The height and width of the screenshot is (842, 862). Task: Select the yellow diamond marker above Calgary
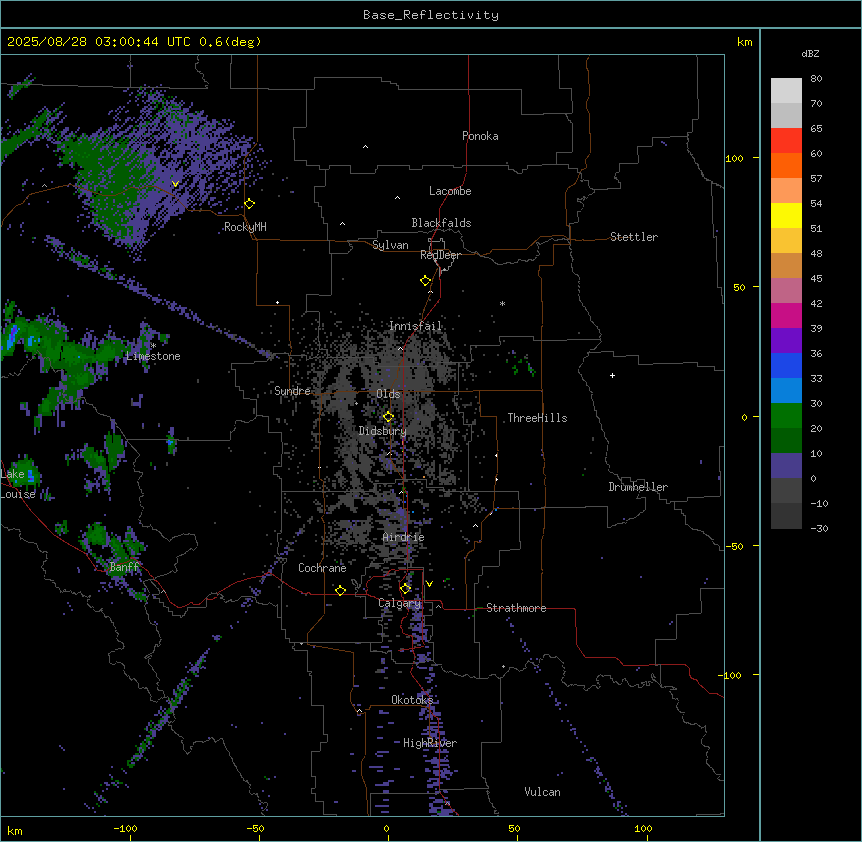point(405,589)
